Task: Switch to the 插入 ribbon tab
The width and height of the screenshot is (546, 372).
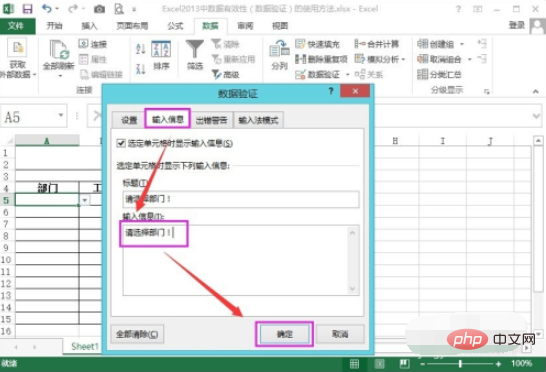Action: click(x=89, y=26)
